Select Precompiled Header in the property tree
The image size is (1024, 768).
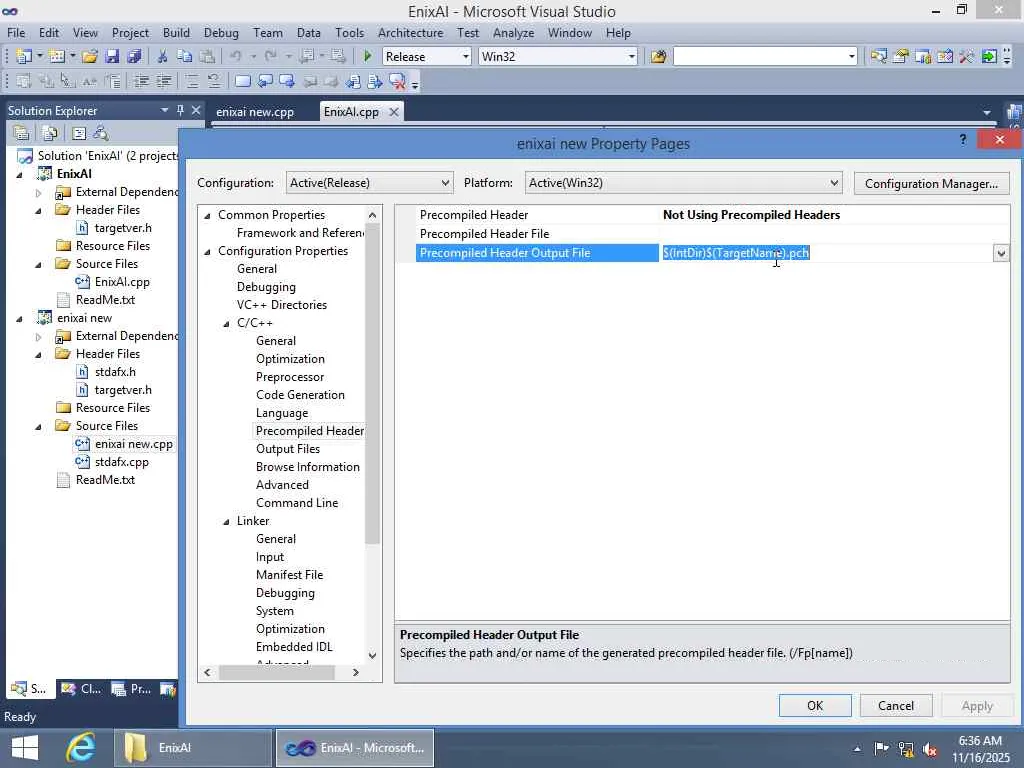point(310,431)
